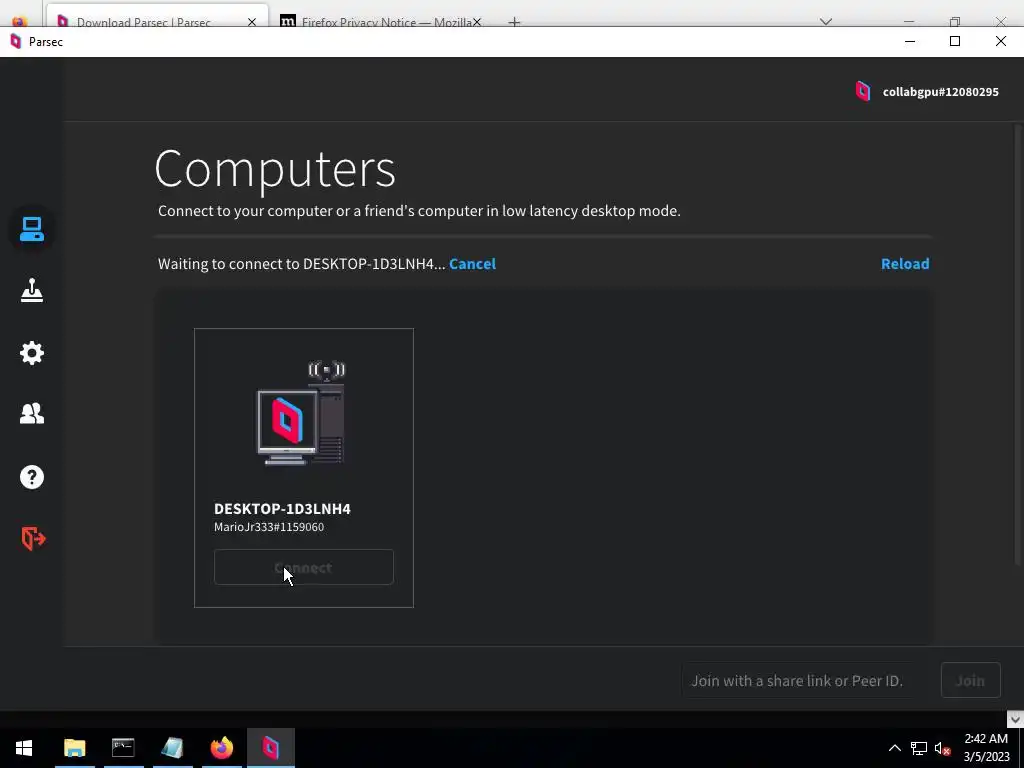Open the Help question mark
1024x768 pixels.
click(x=31, y=477)
